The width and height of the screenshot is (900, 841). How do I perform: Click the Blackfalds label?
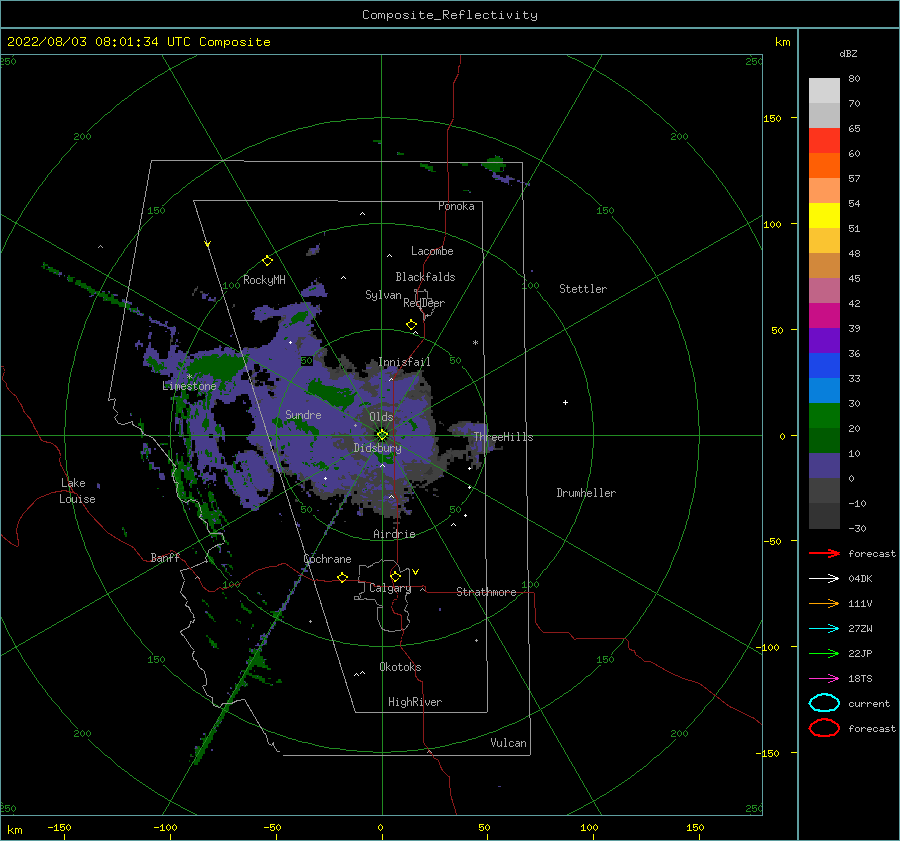(x=425, y=277)
